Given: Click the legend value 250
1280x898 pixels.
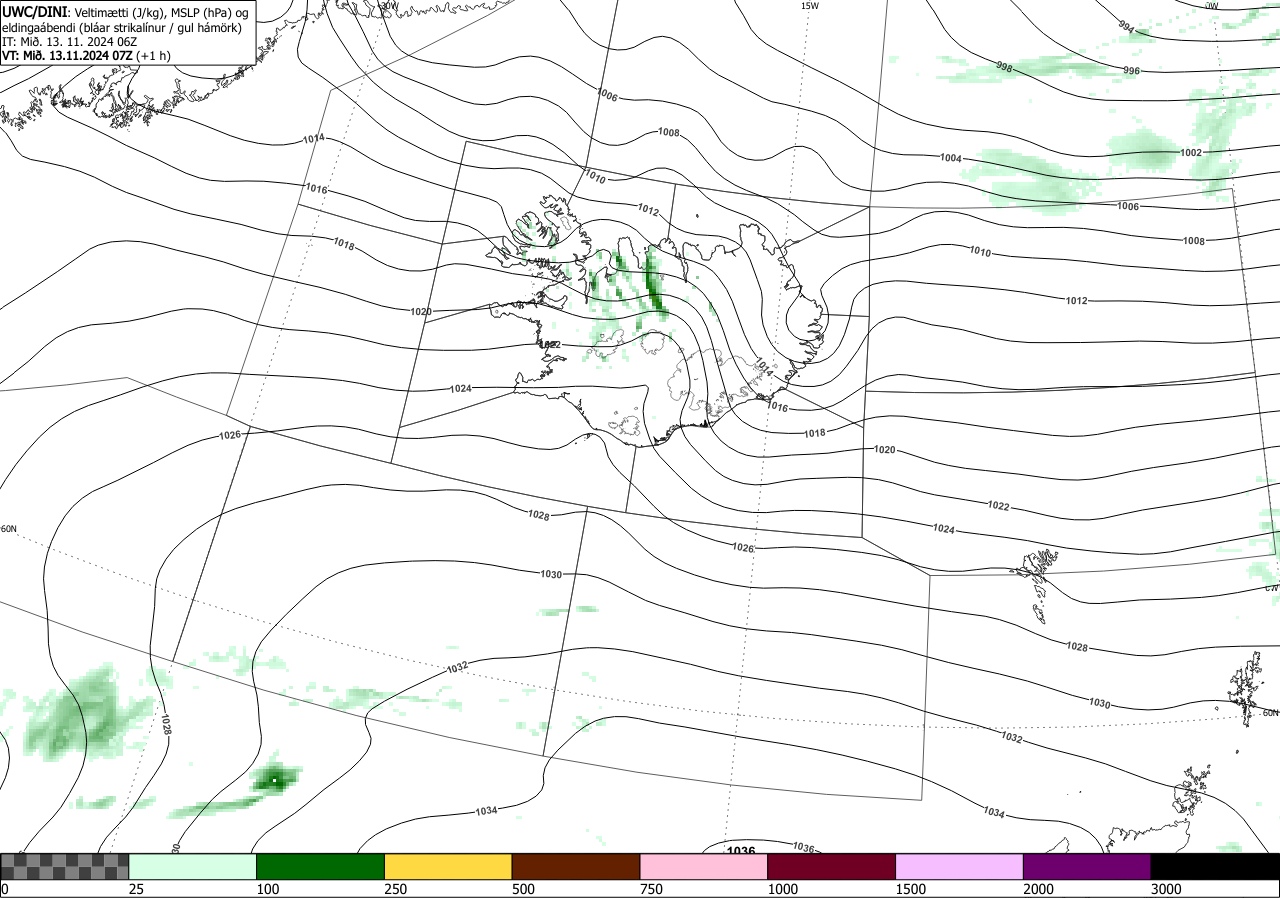Looking at the screenshot, I should (x=396, y=889).
